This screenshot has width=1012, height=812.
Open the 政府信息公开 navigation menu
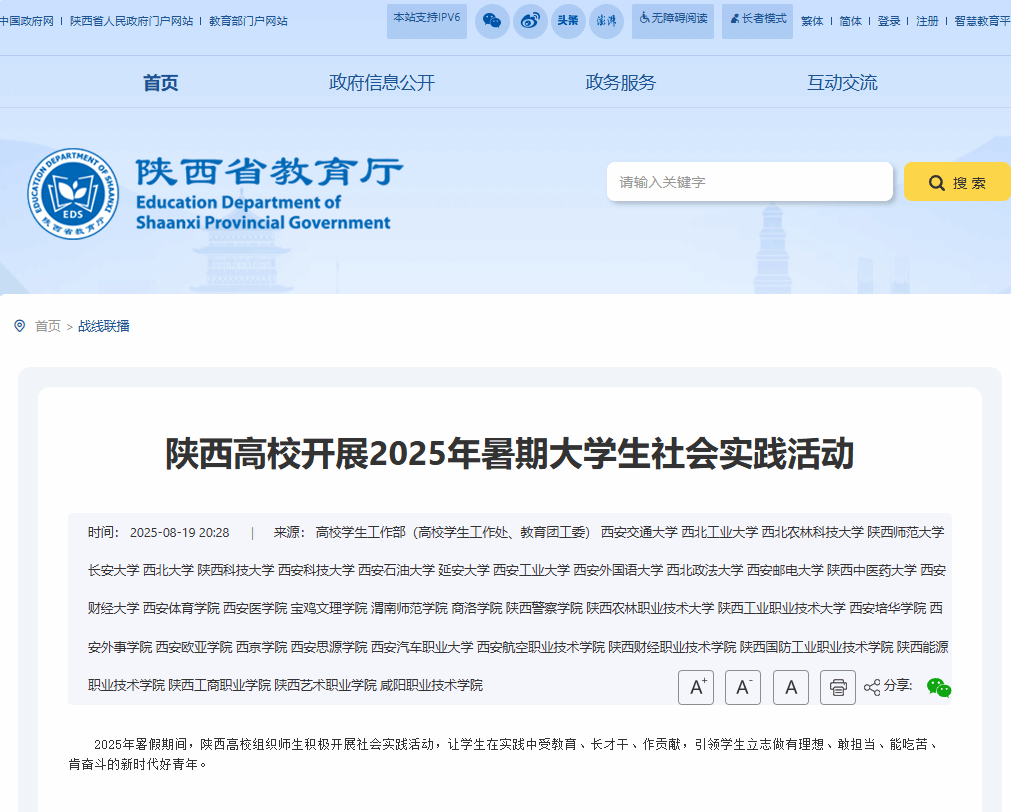click(x=382, y=83)
